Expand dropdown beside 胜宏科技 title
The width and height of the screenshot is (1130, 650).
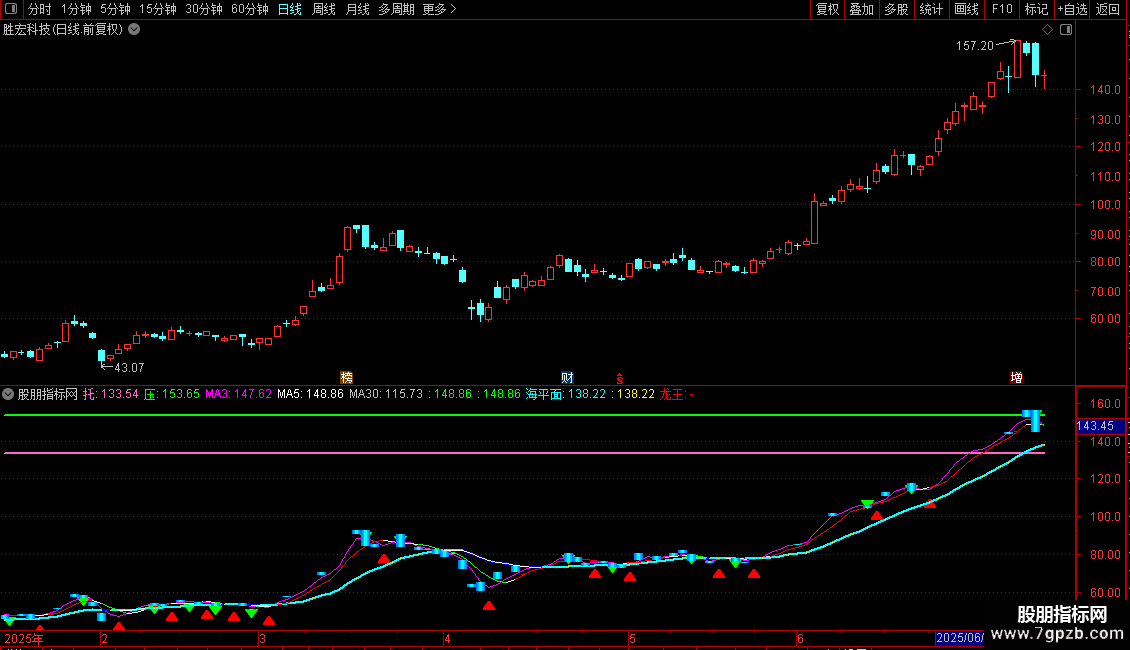tap(134, 29)
